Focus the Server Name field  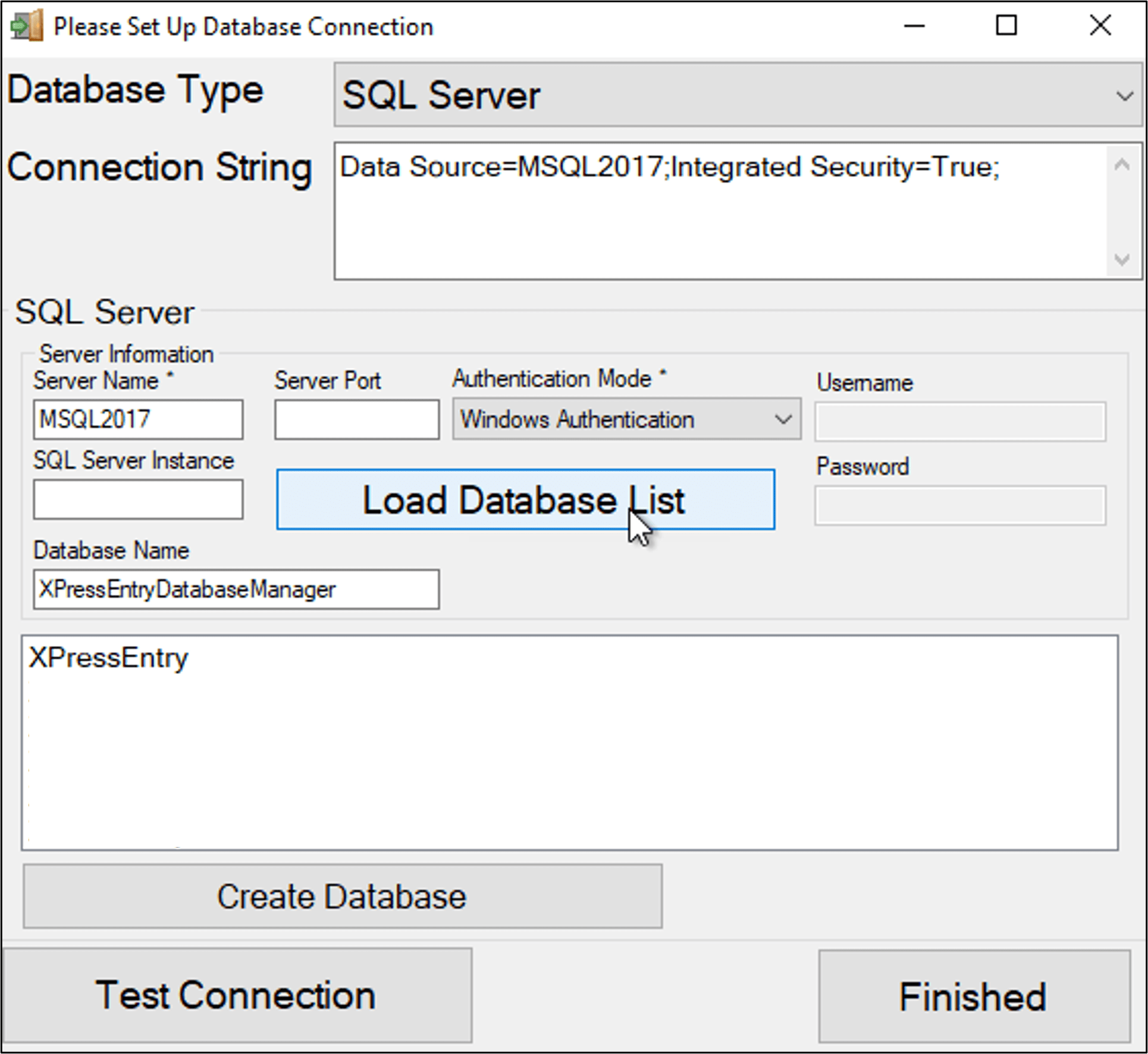click(x=138, y=420)
